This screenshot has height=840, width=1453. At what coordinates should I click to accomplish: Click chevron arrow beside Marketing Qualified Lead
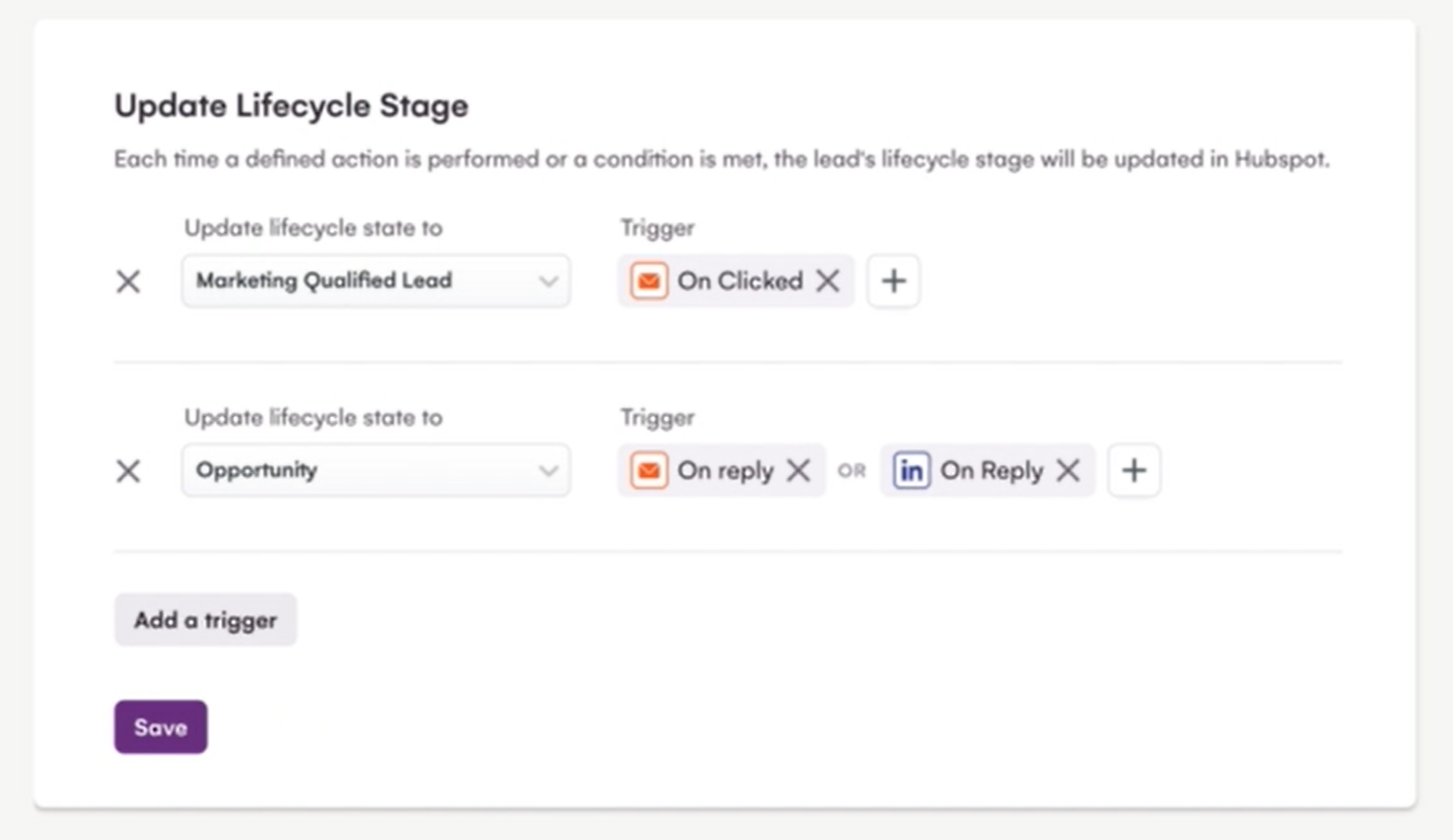[548, 282]
